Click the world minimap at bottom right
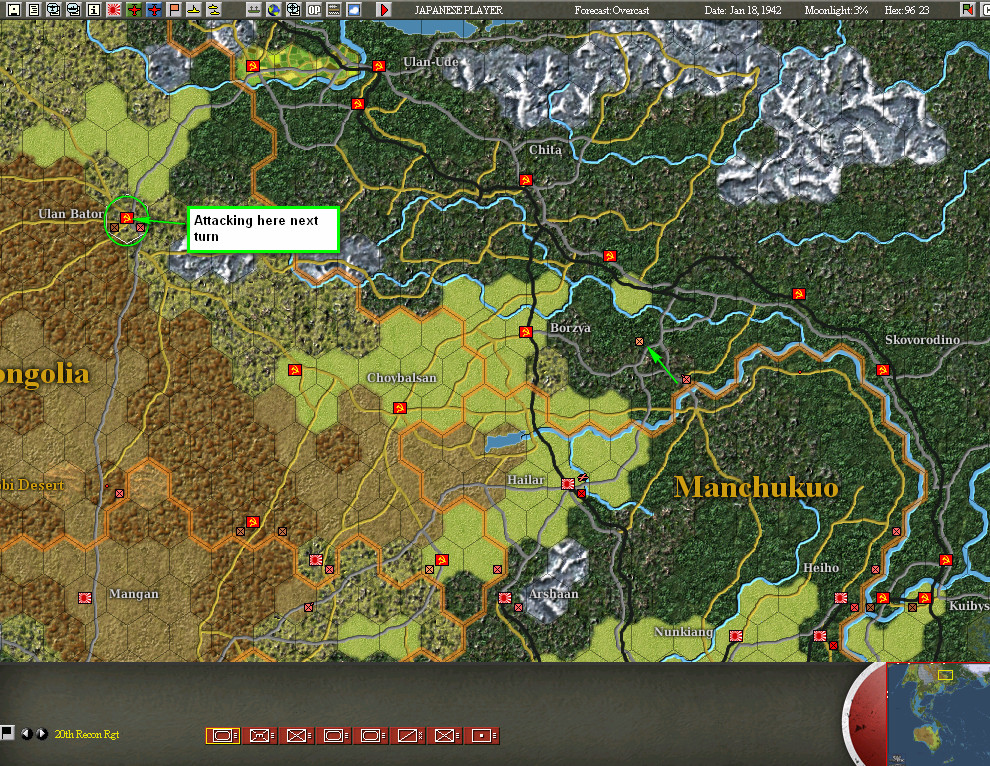 click(938, 714)
